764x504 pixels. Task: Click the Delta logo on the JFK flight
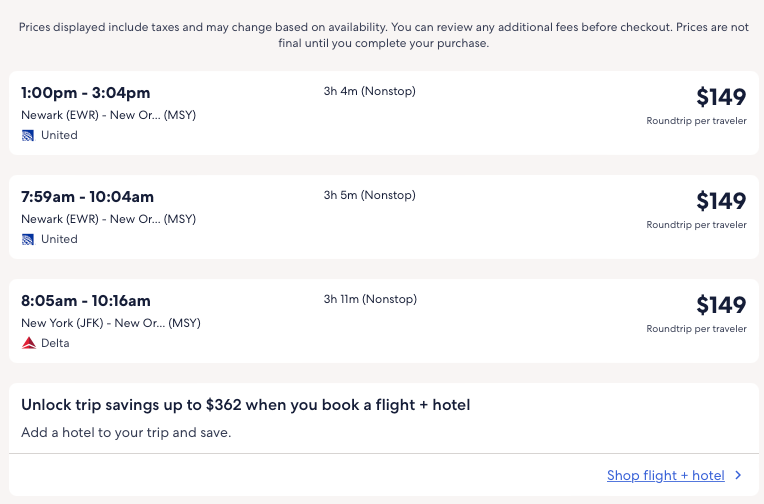[x=28, y=343]
